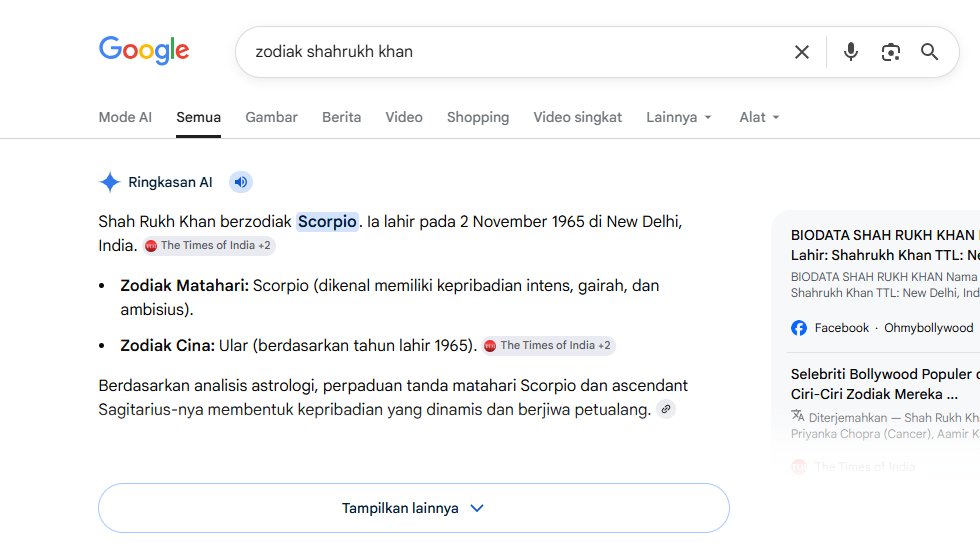Click the Facebook icon in source card
The image size is (980, 551).
tap(799, 328)
